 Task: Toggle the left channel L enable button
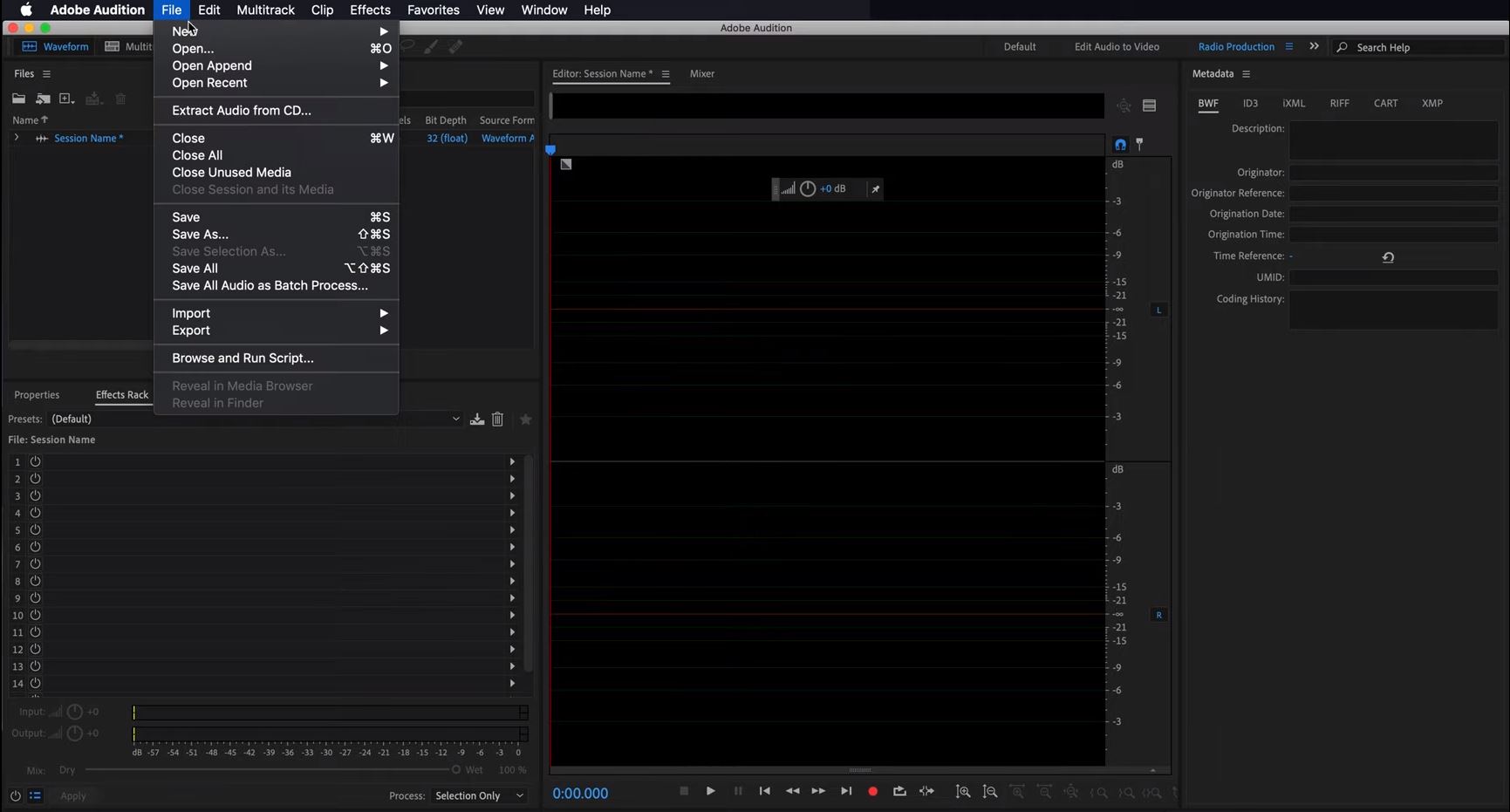(1158, 310)
